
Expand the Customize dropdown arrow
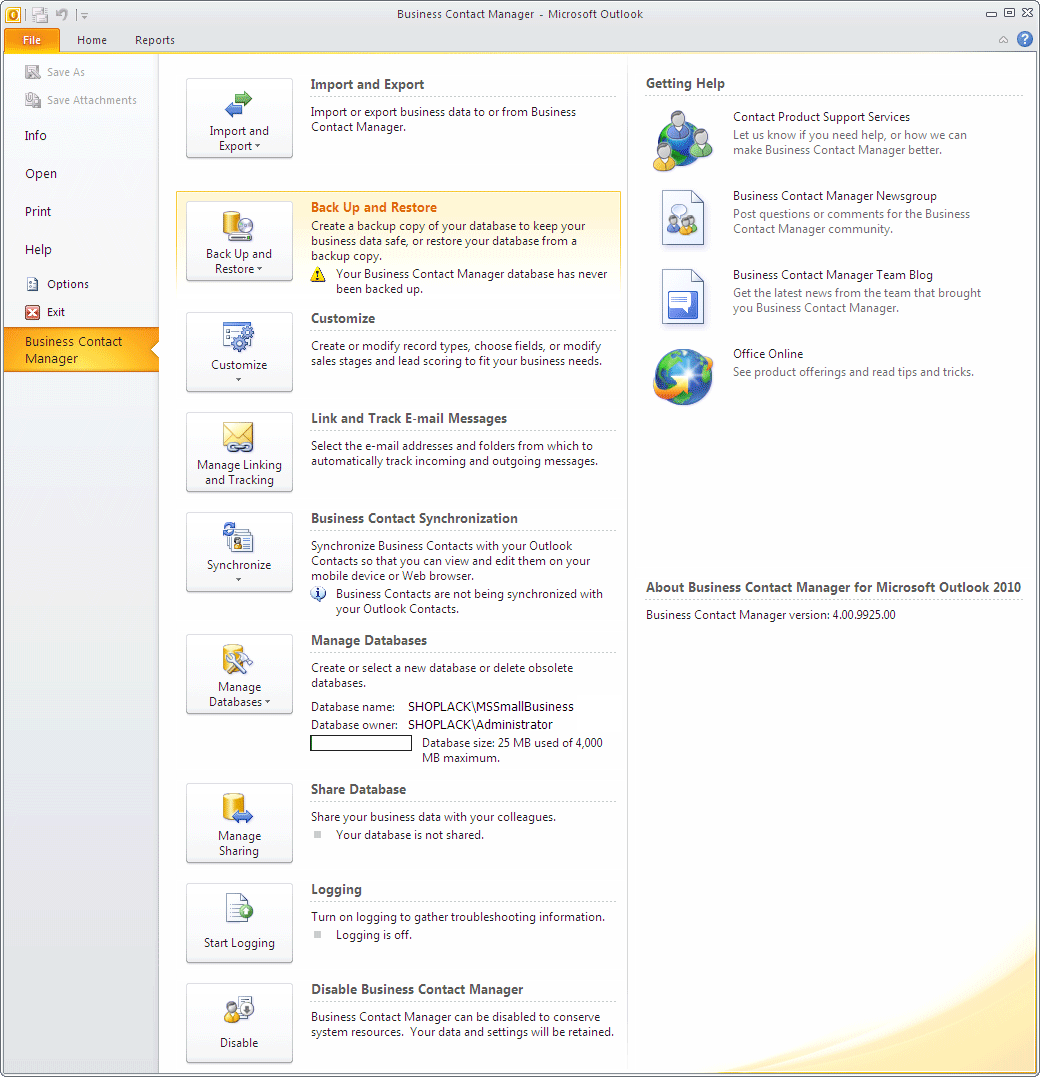(238, 379)
